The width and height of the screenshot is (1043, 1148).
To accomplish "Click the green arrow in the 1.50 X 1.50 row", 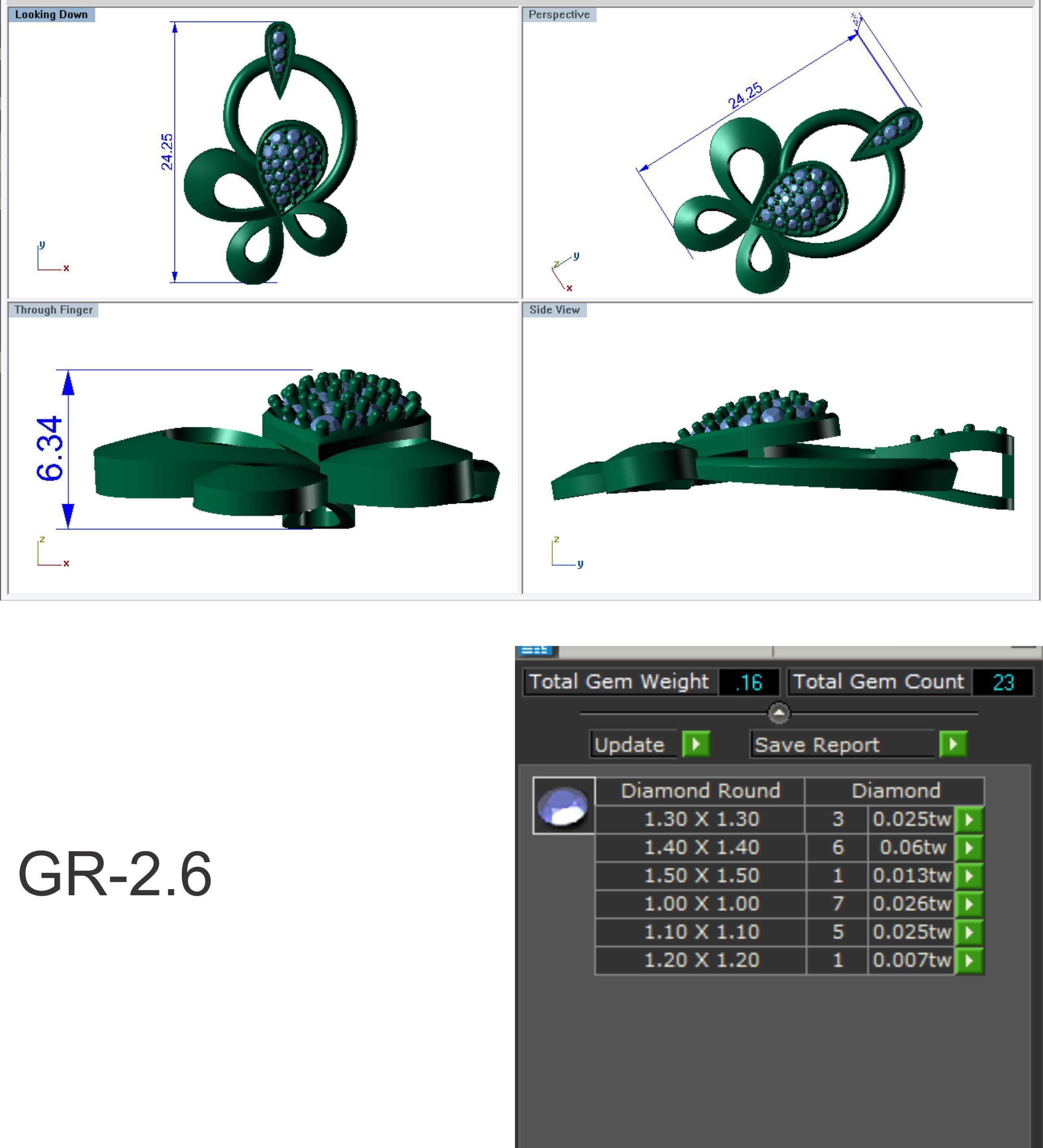I will [969, 876].
